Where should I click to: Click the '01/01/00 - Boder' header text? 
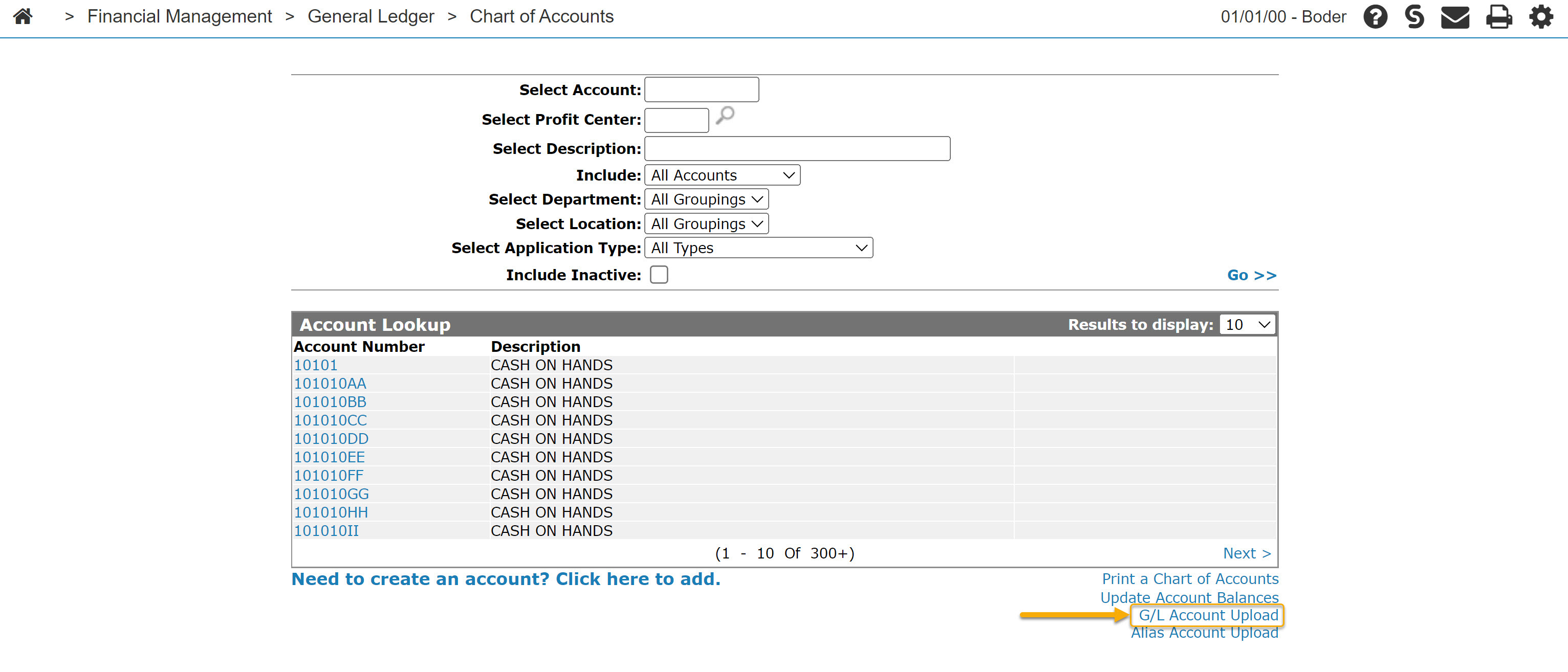click(x=1283, y=16)
